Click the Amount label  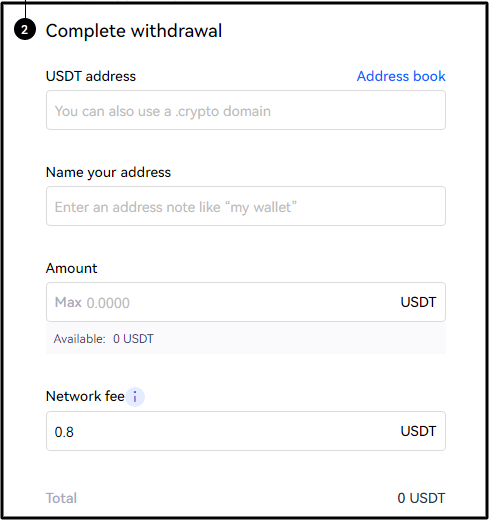[x=71, y=268]
